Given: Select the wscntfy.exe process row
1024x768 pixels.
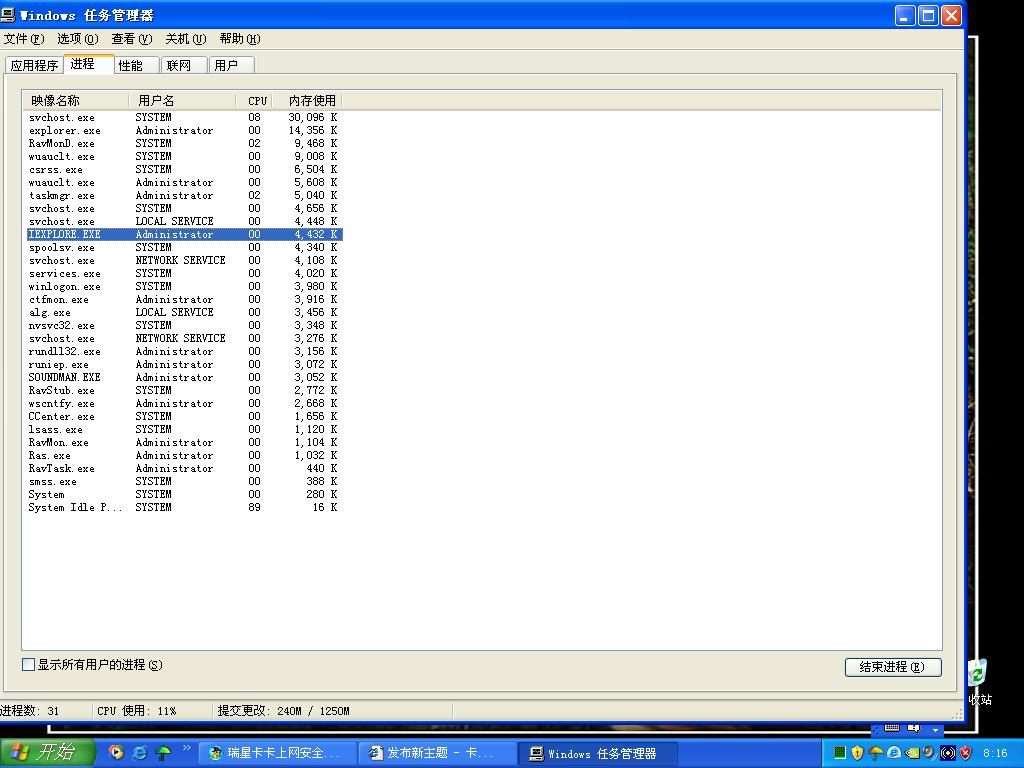Looking at the screenshot, I should point(185,404).
